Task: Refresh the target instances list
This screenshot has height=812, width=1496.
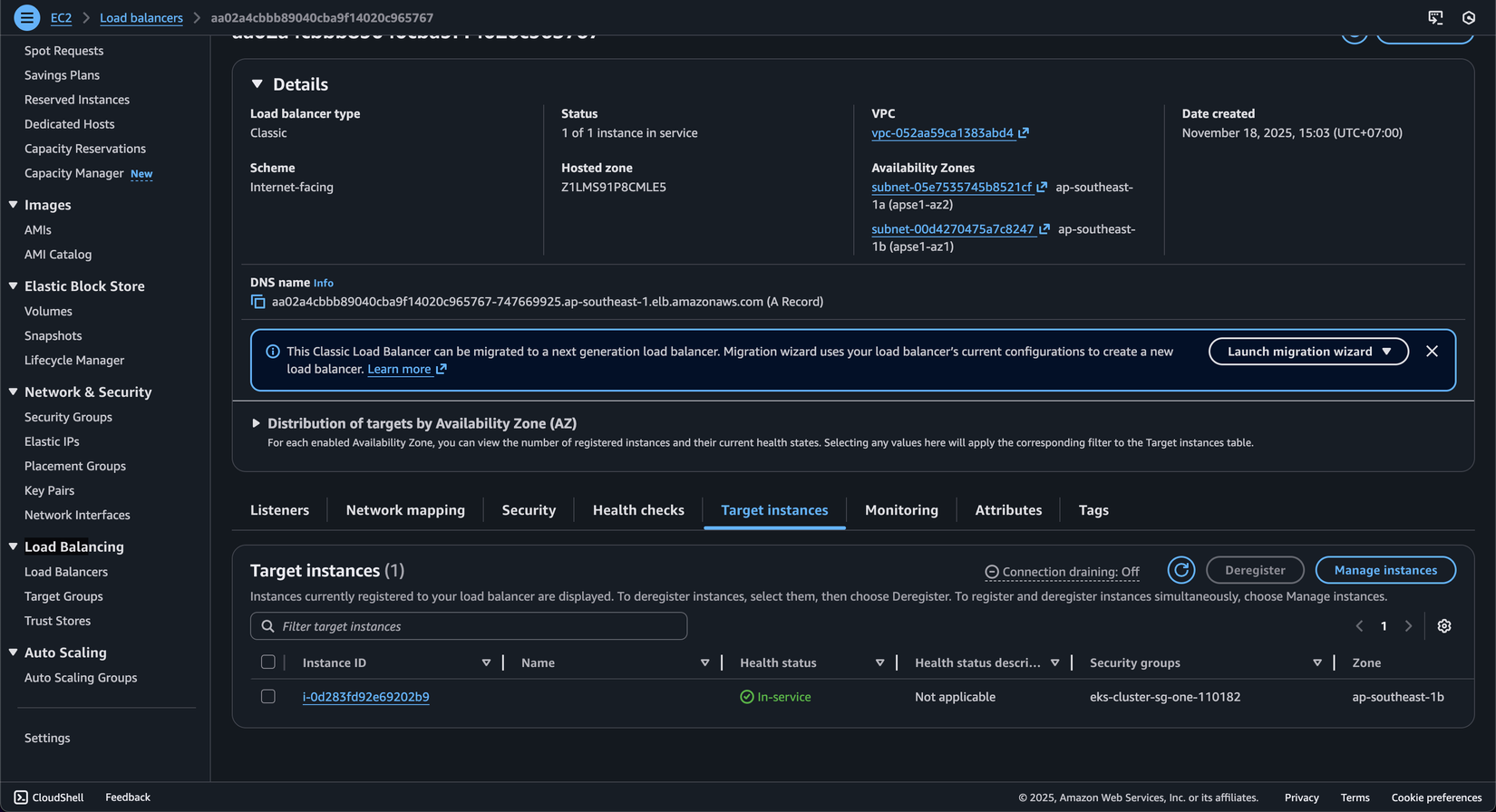Action: [x=1180, y=570]
